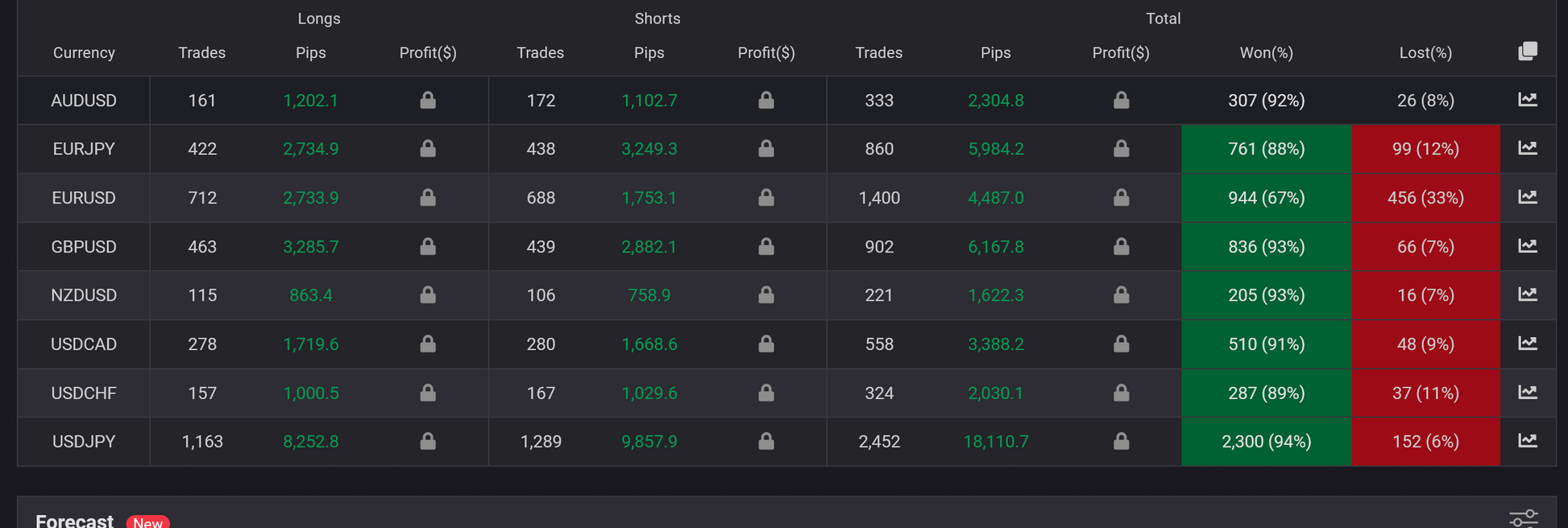The image size is (1568, 528).
Task: Open the Forecast filter settings sliders icon
Action: (1523, 518)
